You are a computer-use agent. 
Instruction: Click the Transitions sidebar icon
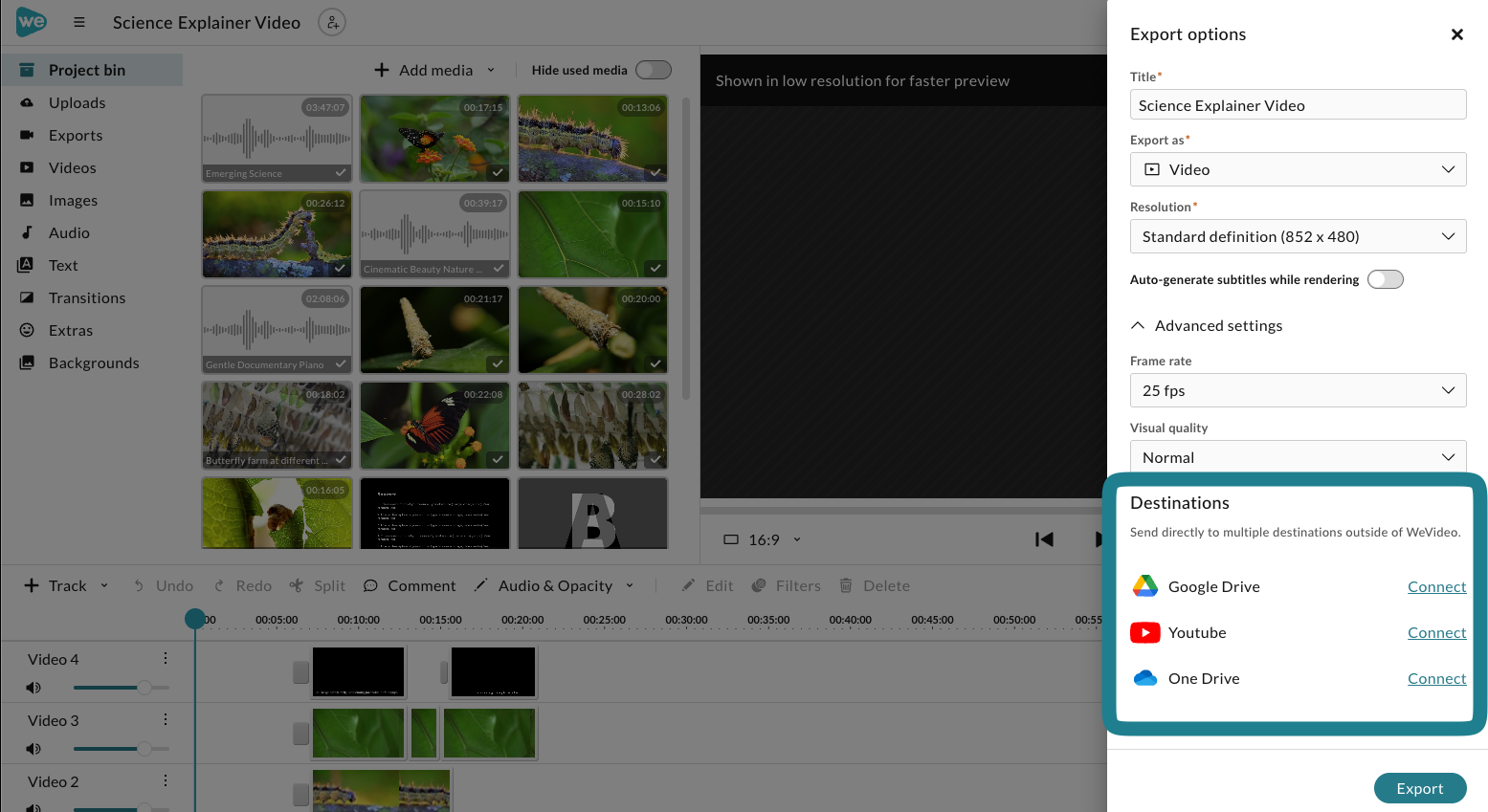click(x=27, y=297)
